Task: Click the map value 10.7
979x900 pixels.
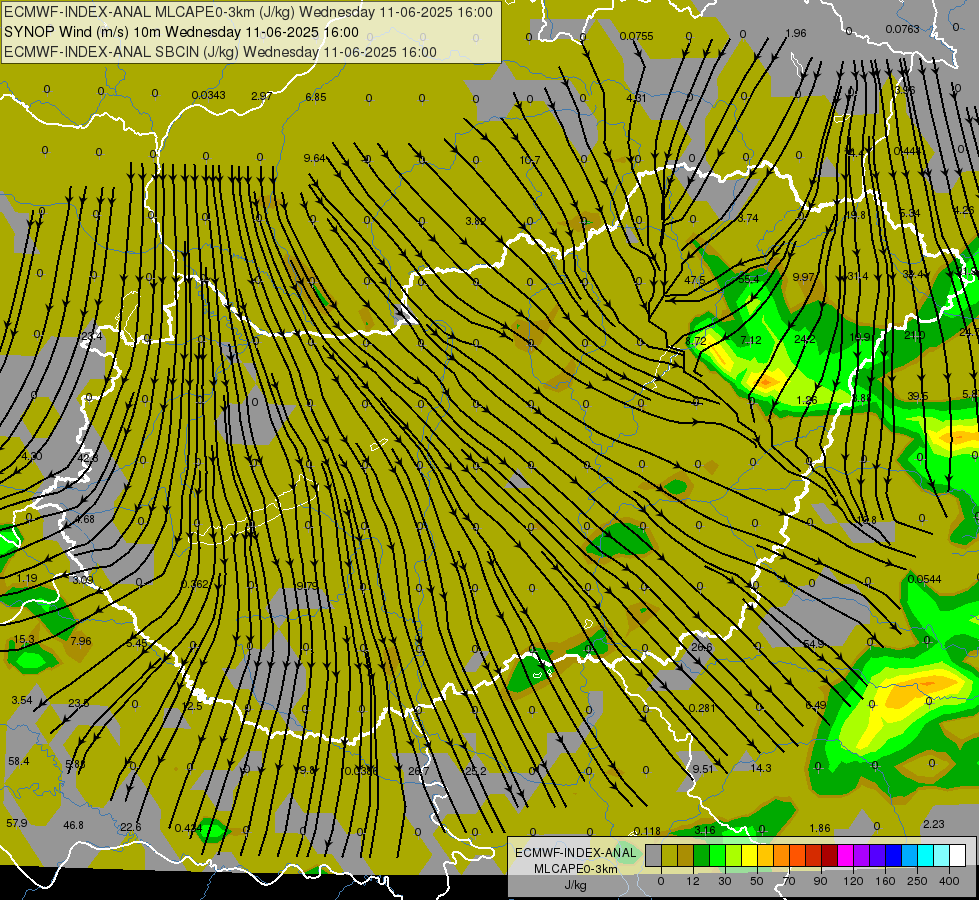Action: (529, 161)
